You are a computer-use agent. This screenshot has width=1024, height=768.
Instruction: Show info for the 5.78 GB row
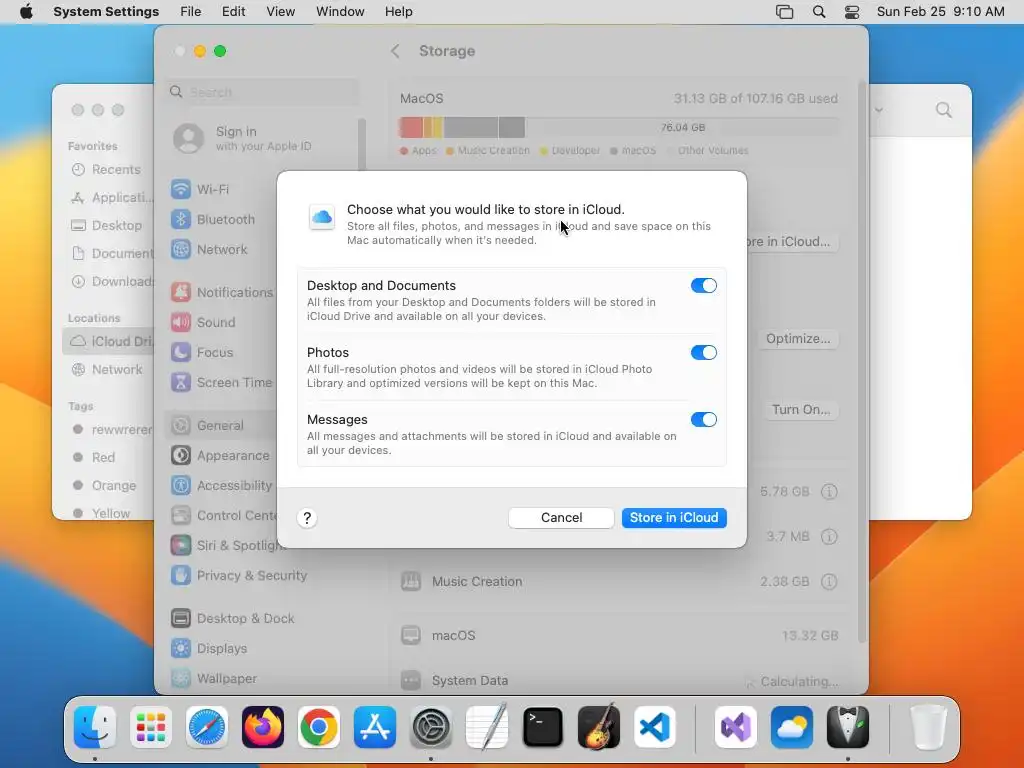(x=829, y=491)
